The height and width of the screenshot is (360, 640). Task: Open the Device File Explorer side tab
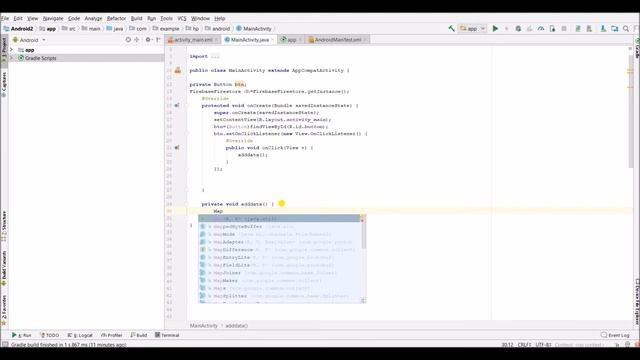pos(637,302)
